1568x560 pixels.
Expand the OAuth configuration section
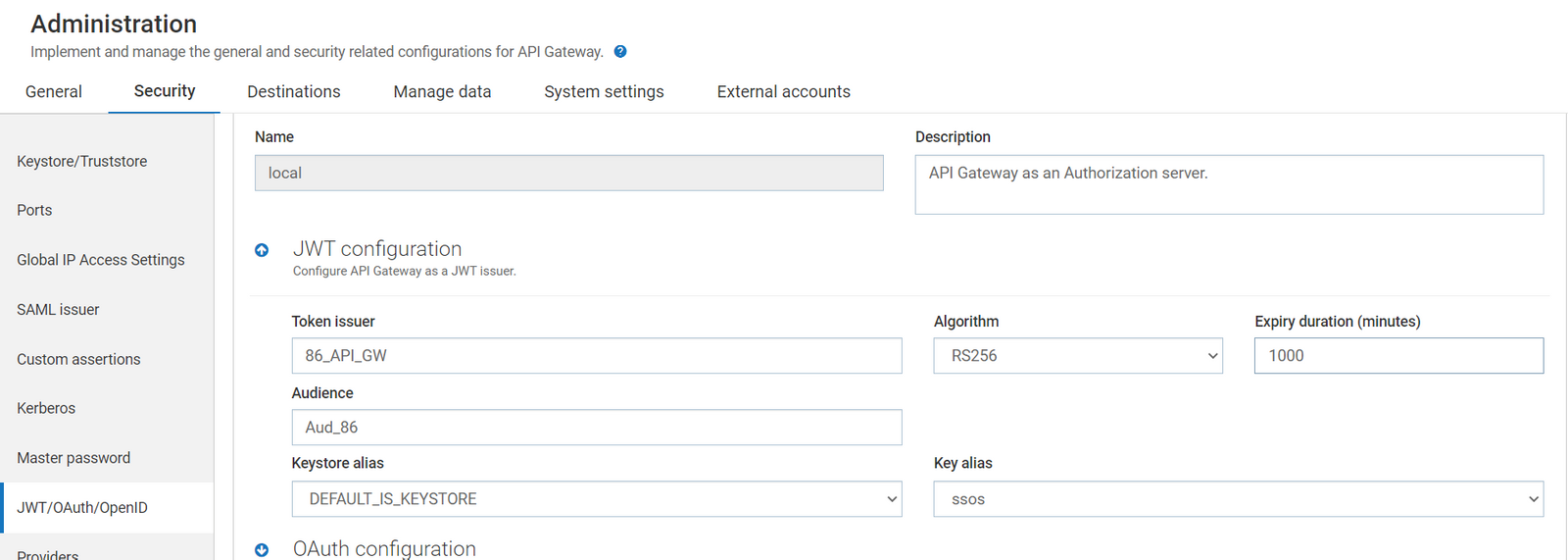point(262,550)
